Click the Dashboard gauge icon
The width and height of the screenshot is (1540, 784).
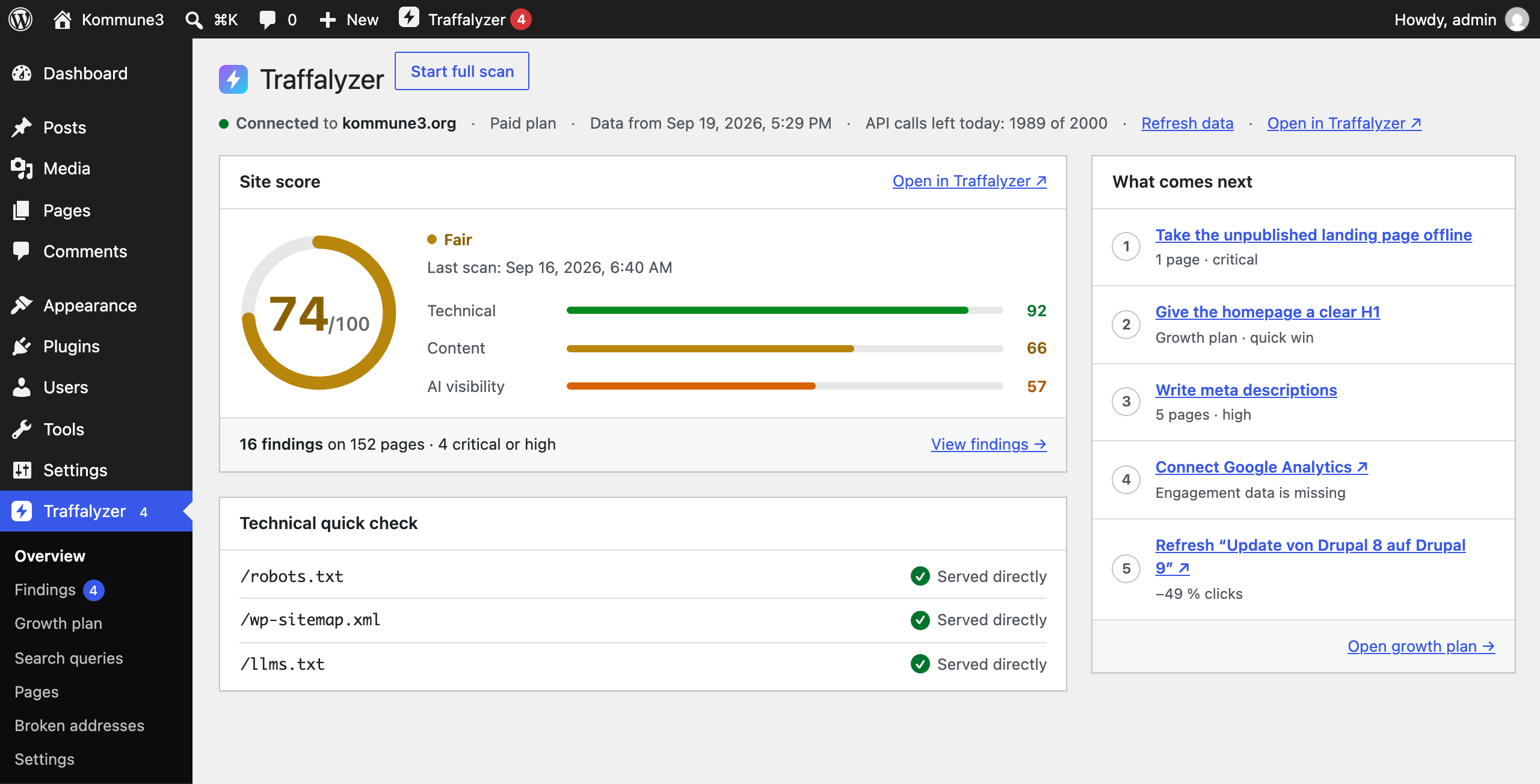point(22,73)
